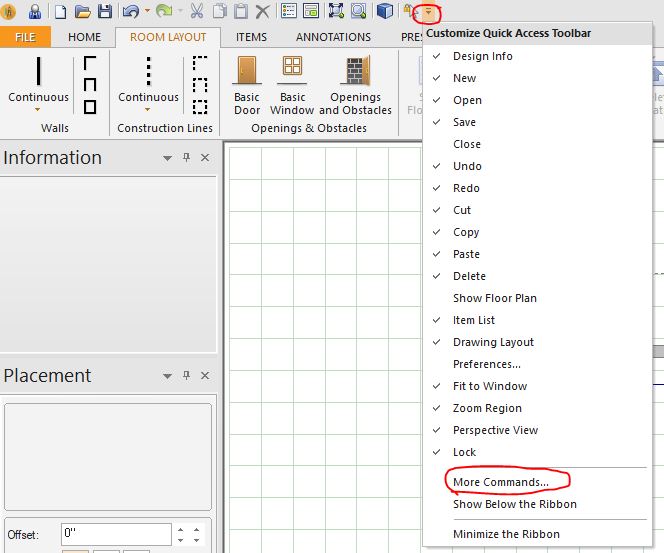
Task: Switch to the ANNOTATIONS tab
Action: click(333, 37)
